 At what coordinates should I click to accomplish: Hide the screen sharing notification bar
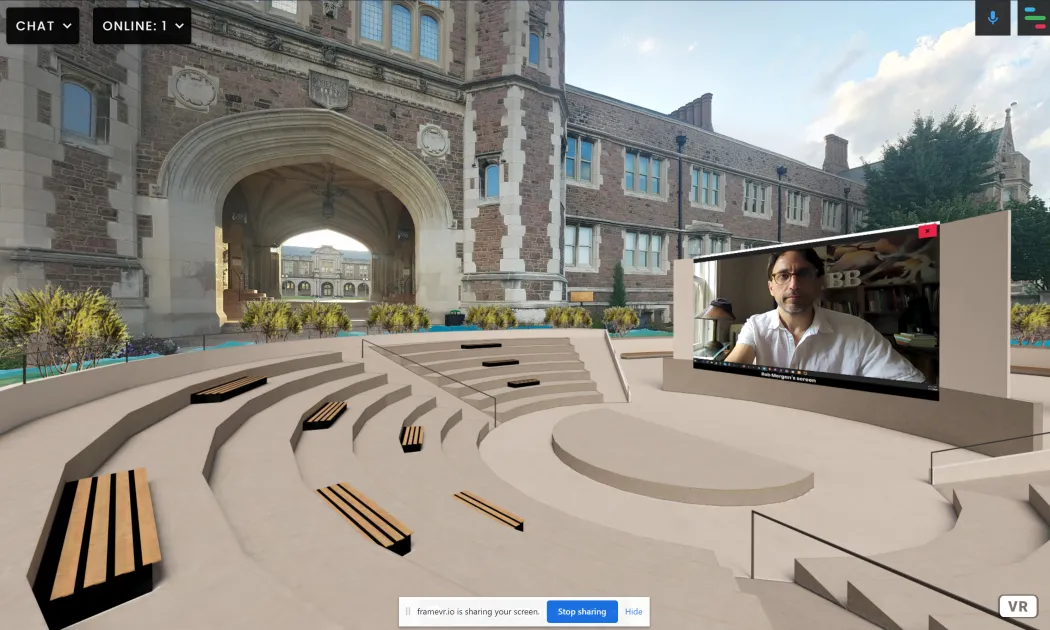point(634,611)
